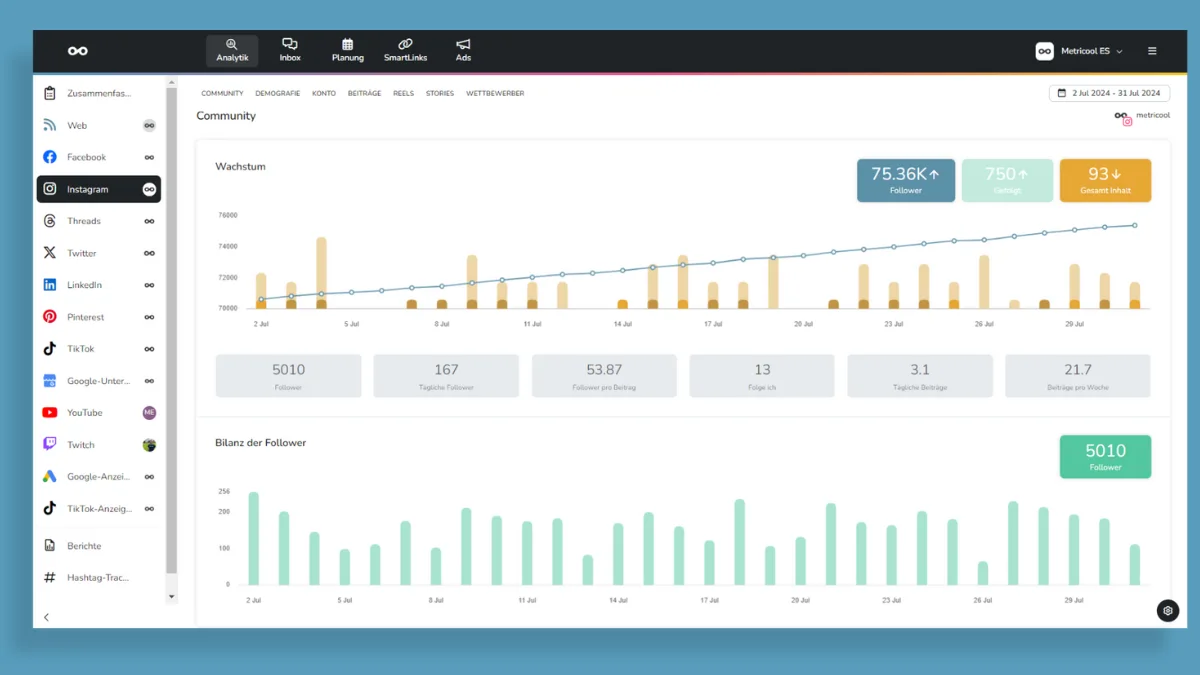The width and height of the screenshot is (1200, 675).
Task: Click the 2 Jul bar in follower balance chart
Action: coord(254,538)
